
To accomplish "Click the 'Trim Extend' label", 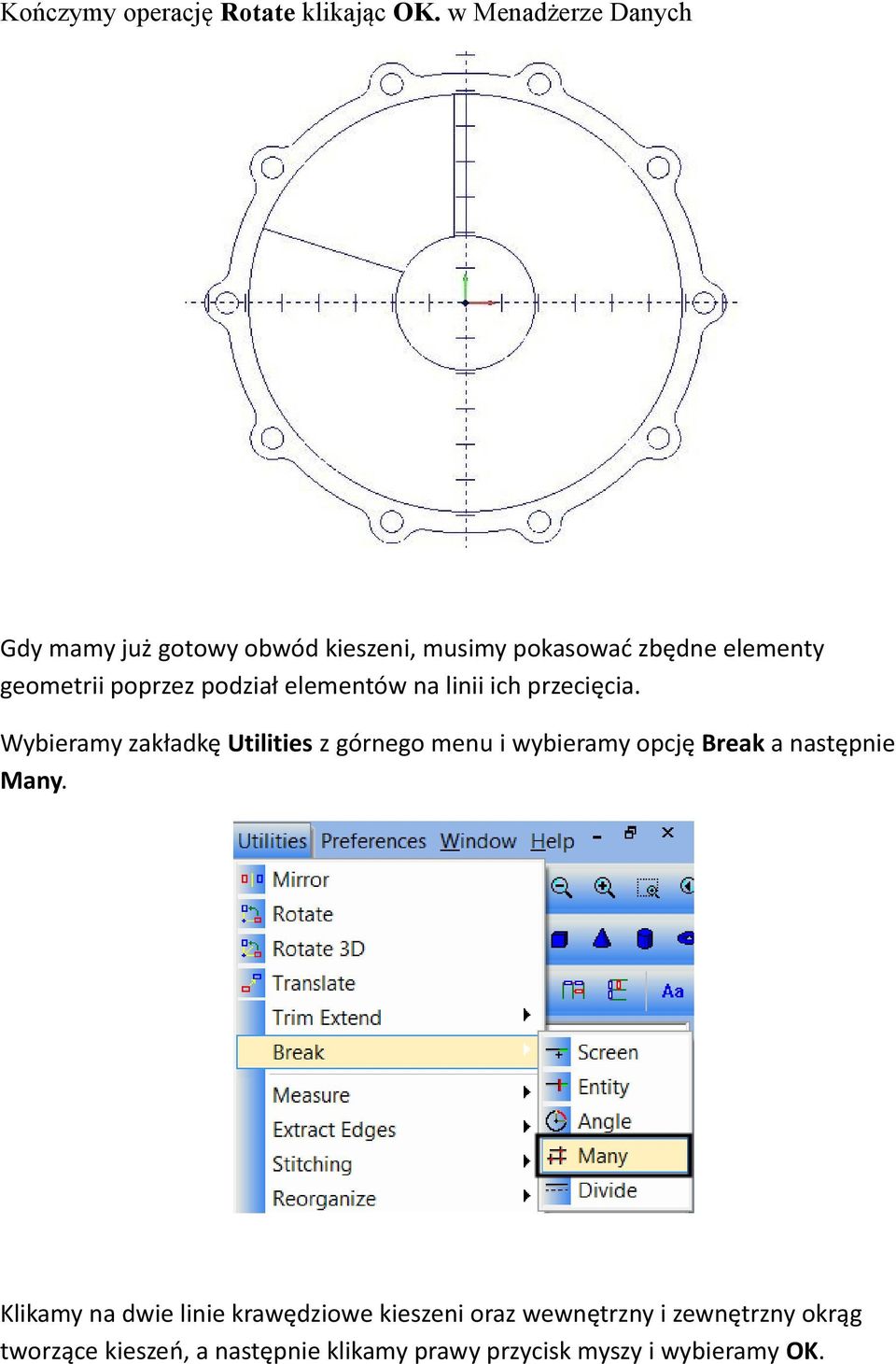I will coord(327,1018).
